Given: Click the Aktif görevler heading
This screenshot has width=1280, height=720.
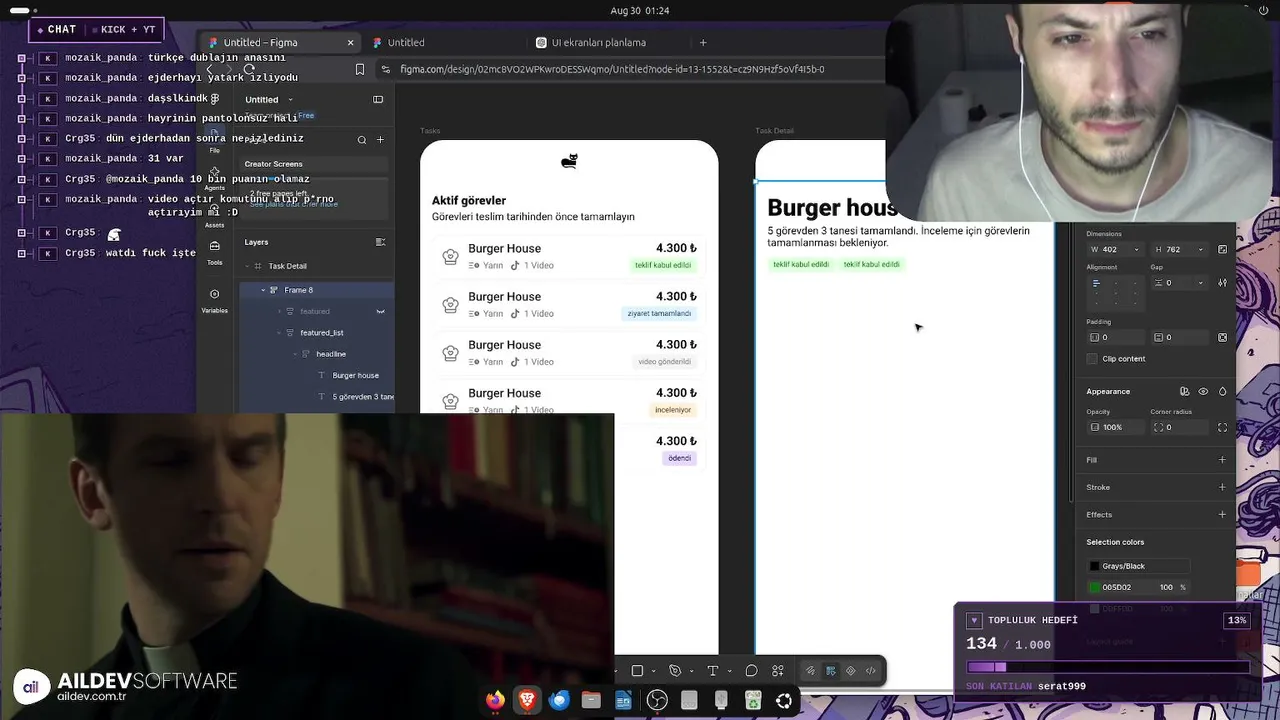Looking at the screenshot, I should coord(469,200).
